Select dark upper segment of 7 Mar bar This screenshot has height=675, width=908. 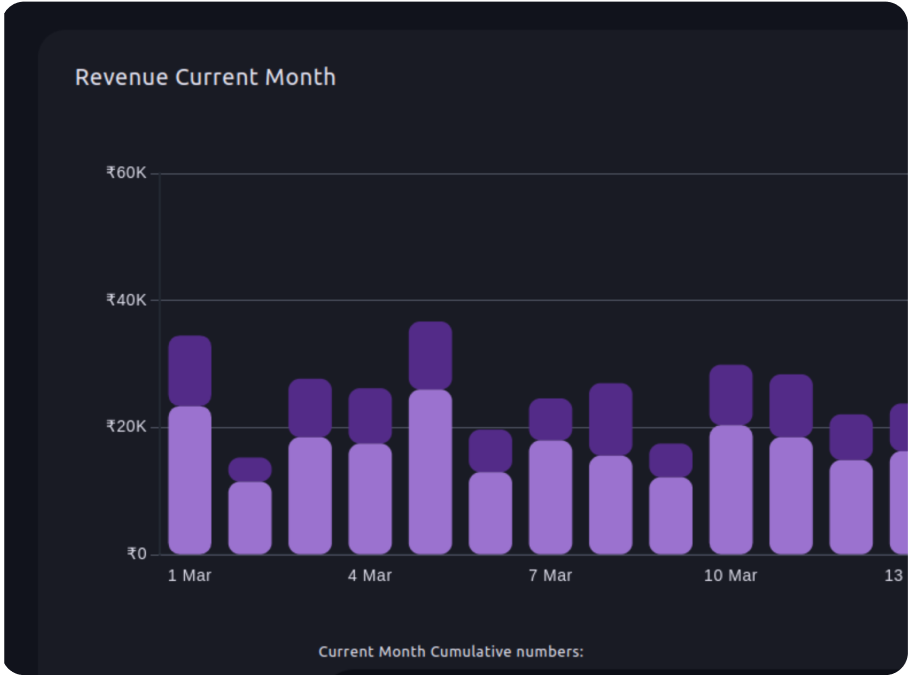pyautogui.click(x=551, y=419)
